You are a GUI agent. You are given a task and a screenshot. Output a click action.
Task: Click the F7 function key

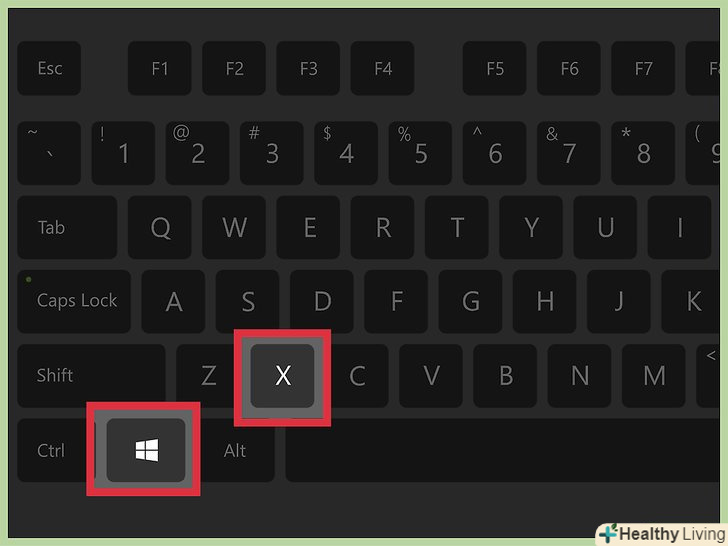643,68
